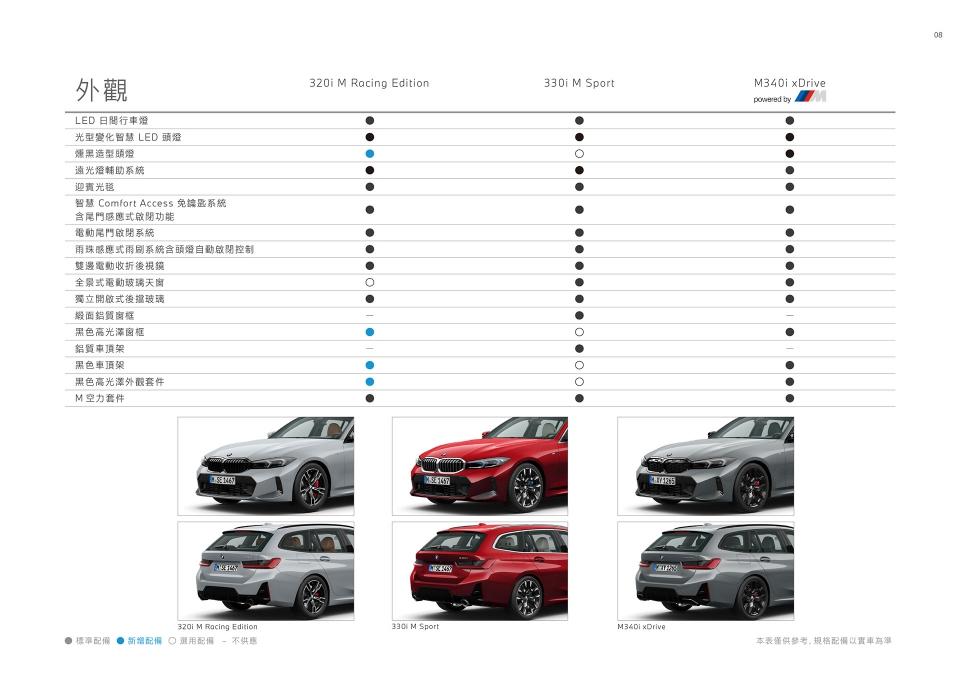Image resolution: width=960 pixels, height=679 pixels.
Task: Select the 320i M Racing Edition column header
Action: pyautogui.click(x=369, y=83)
